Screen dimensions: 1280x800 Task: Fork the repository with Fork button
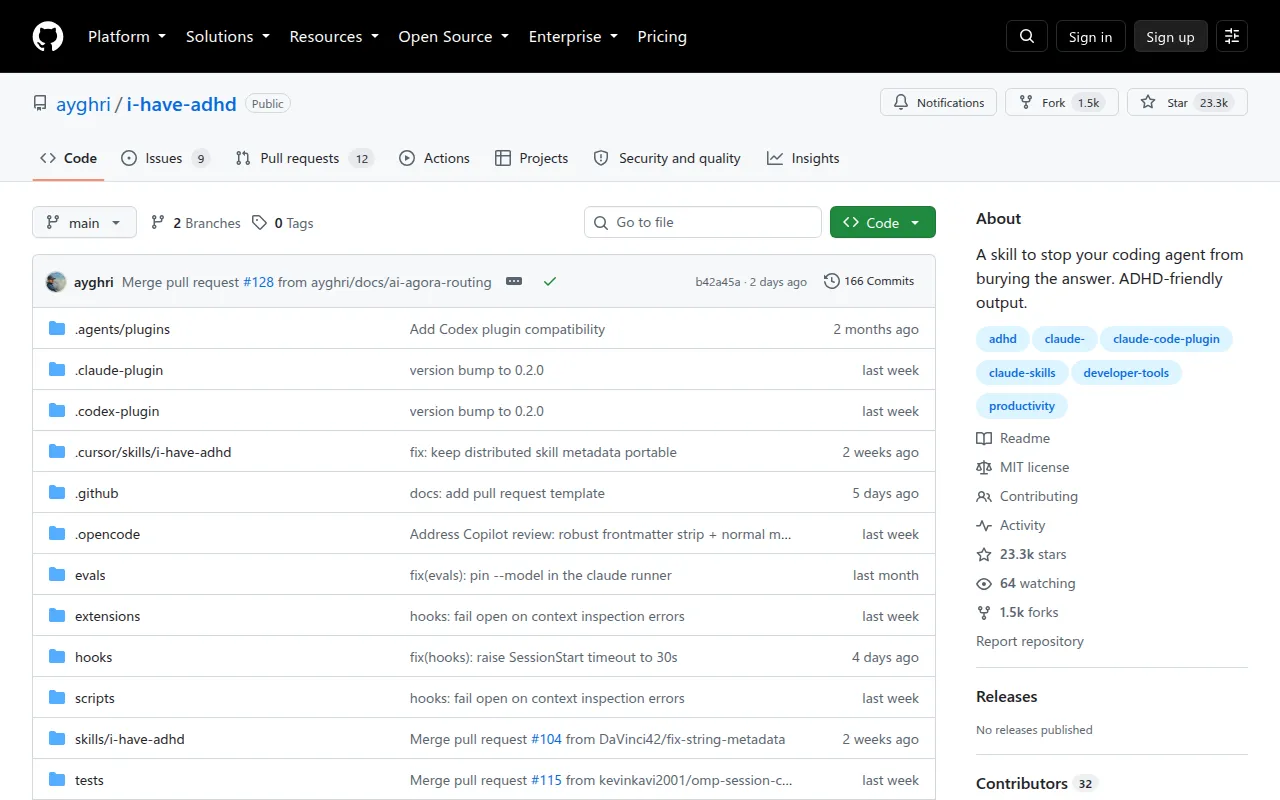[1061, 103]
